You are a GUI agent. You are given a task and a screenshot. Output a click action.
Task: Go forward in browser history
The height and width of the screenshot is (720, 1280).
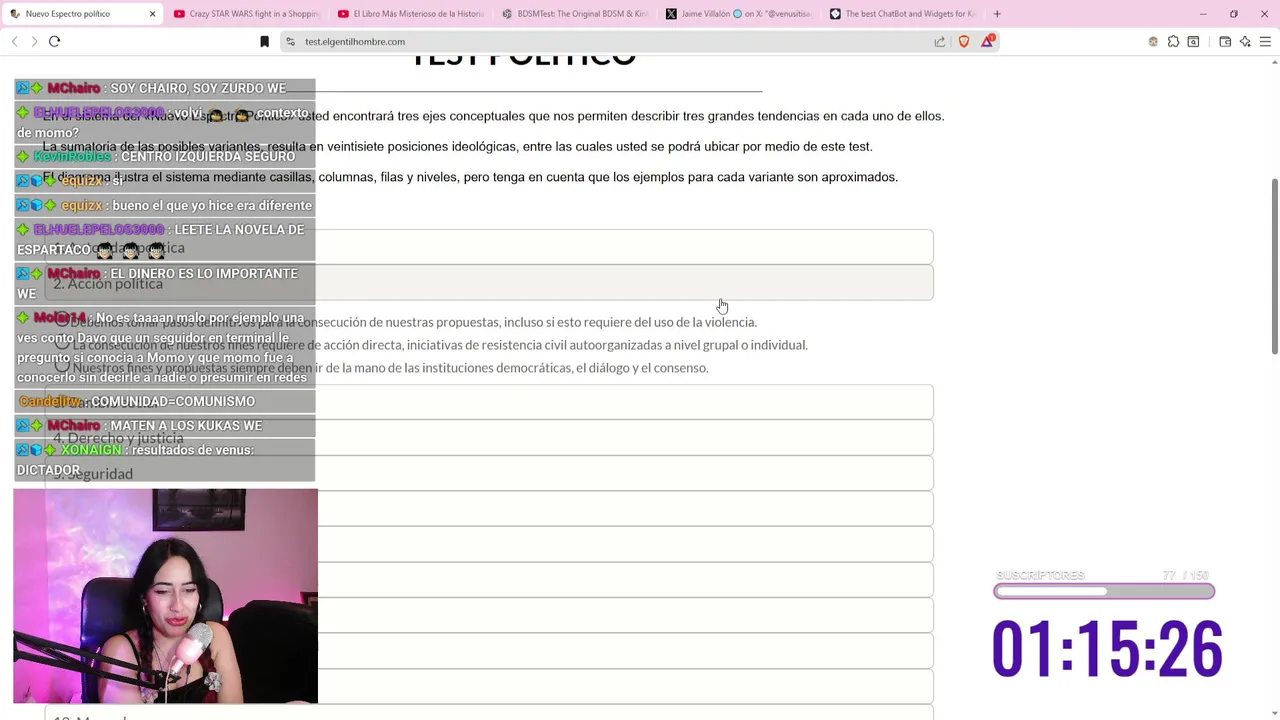34,41
